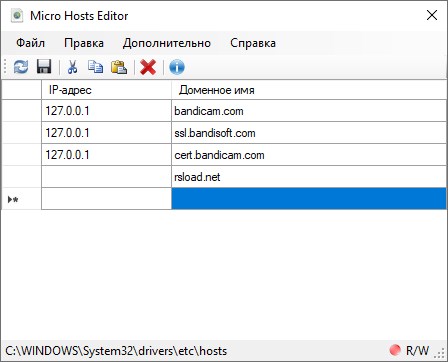This screenshot has width=448, height=362.
Task: Click IP 127.0.0.1 in ssl.bandisoft.com row
Action: (x=106, y=133)
